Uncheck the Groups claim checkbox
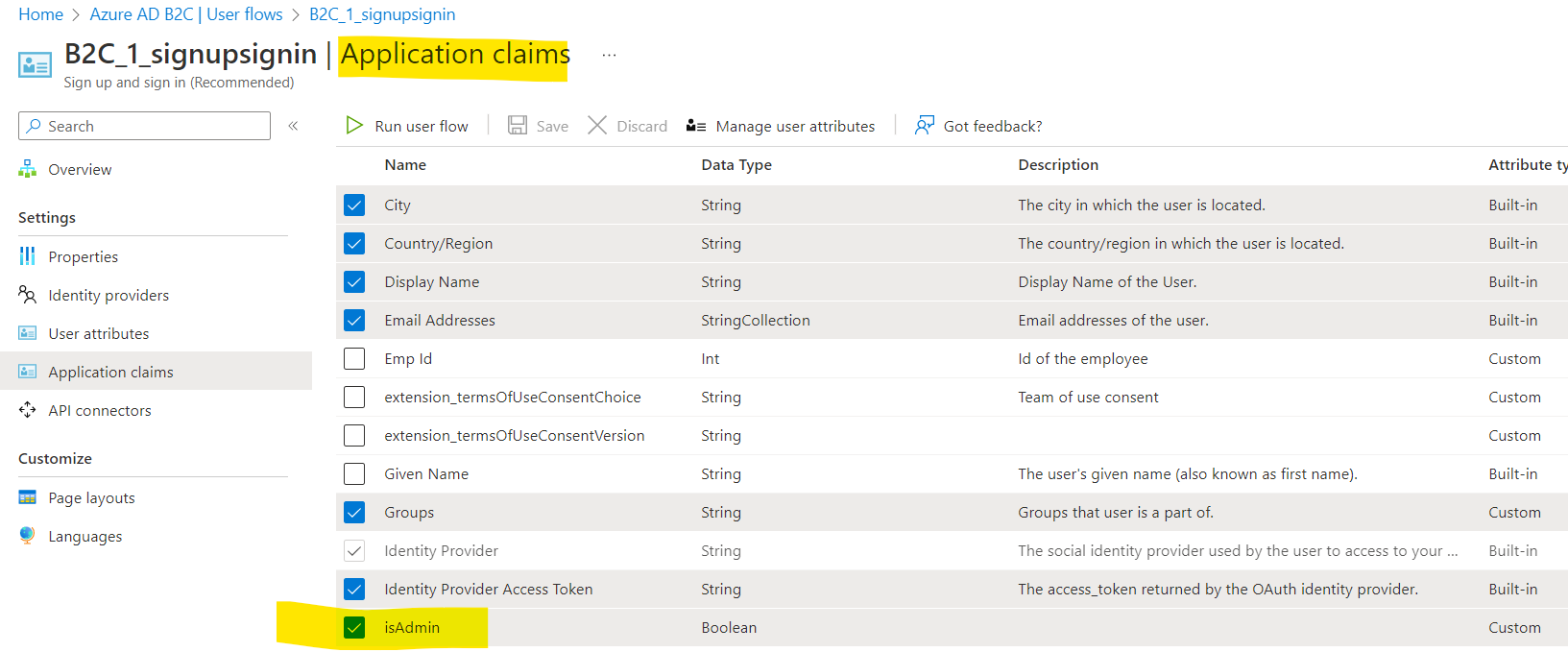The image size is (1568, 652). tap(354, 512)
